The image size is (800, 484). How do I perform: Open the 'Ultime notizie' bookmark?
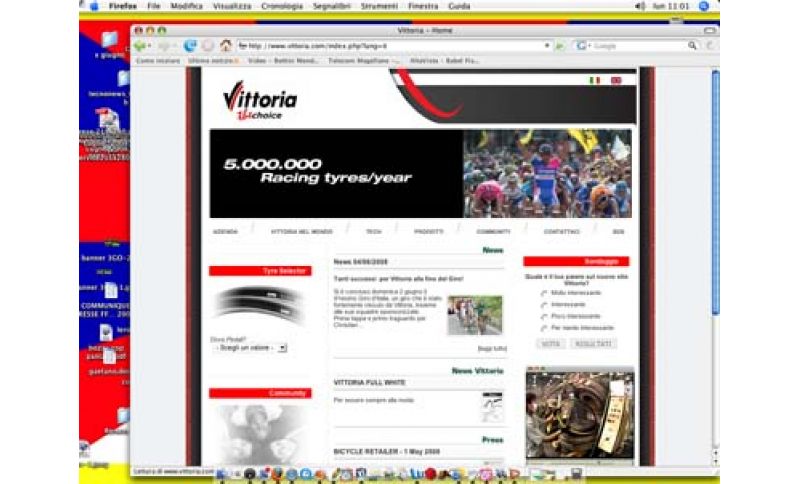213,61
